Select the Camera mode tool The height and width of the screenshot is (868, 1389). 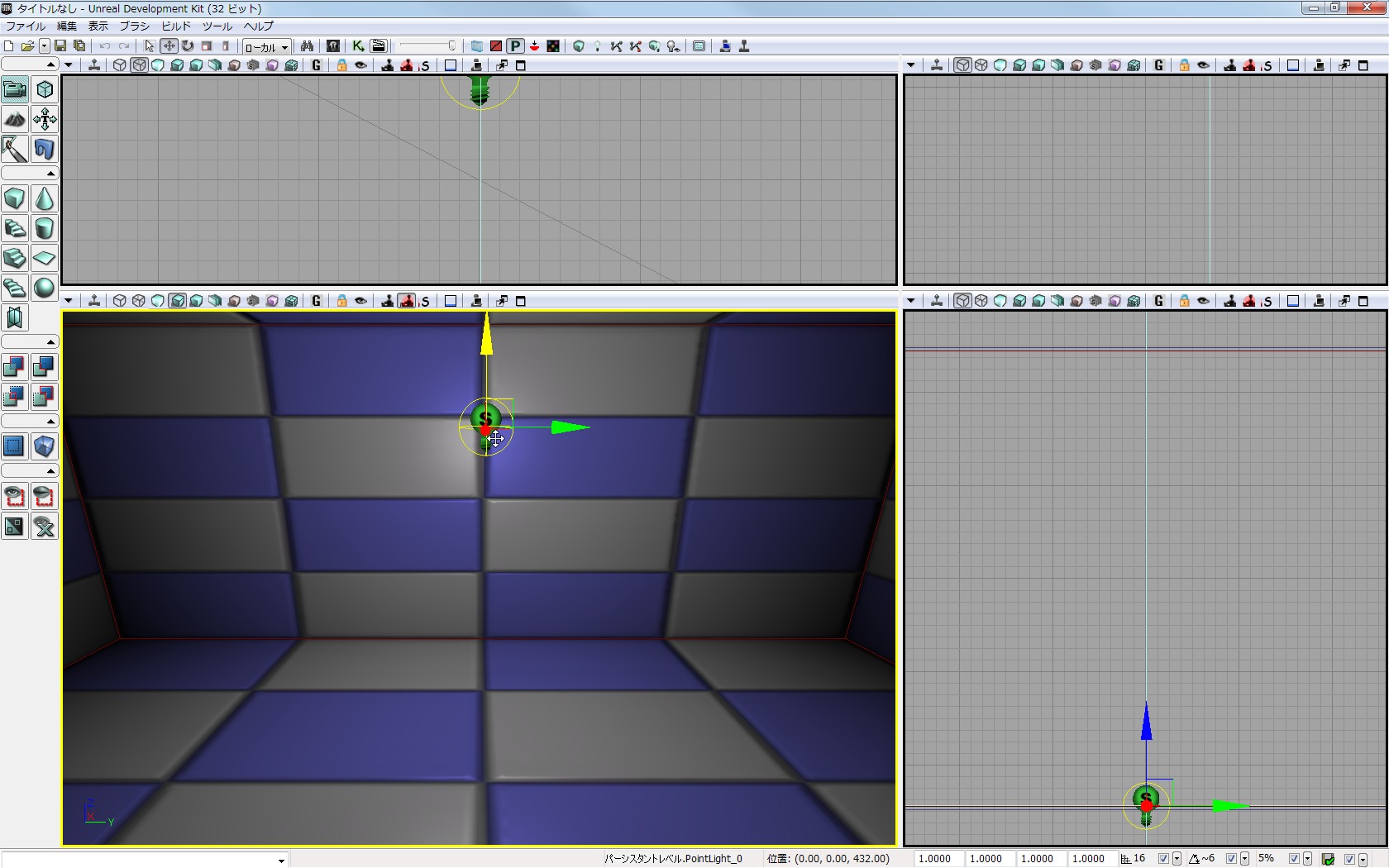tap(15, 89)
